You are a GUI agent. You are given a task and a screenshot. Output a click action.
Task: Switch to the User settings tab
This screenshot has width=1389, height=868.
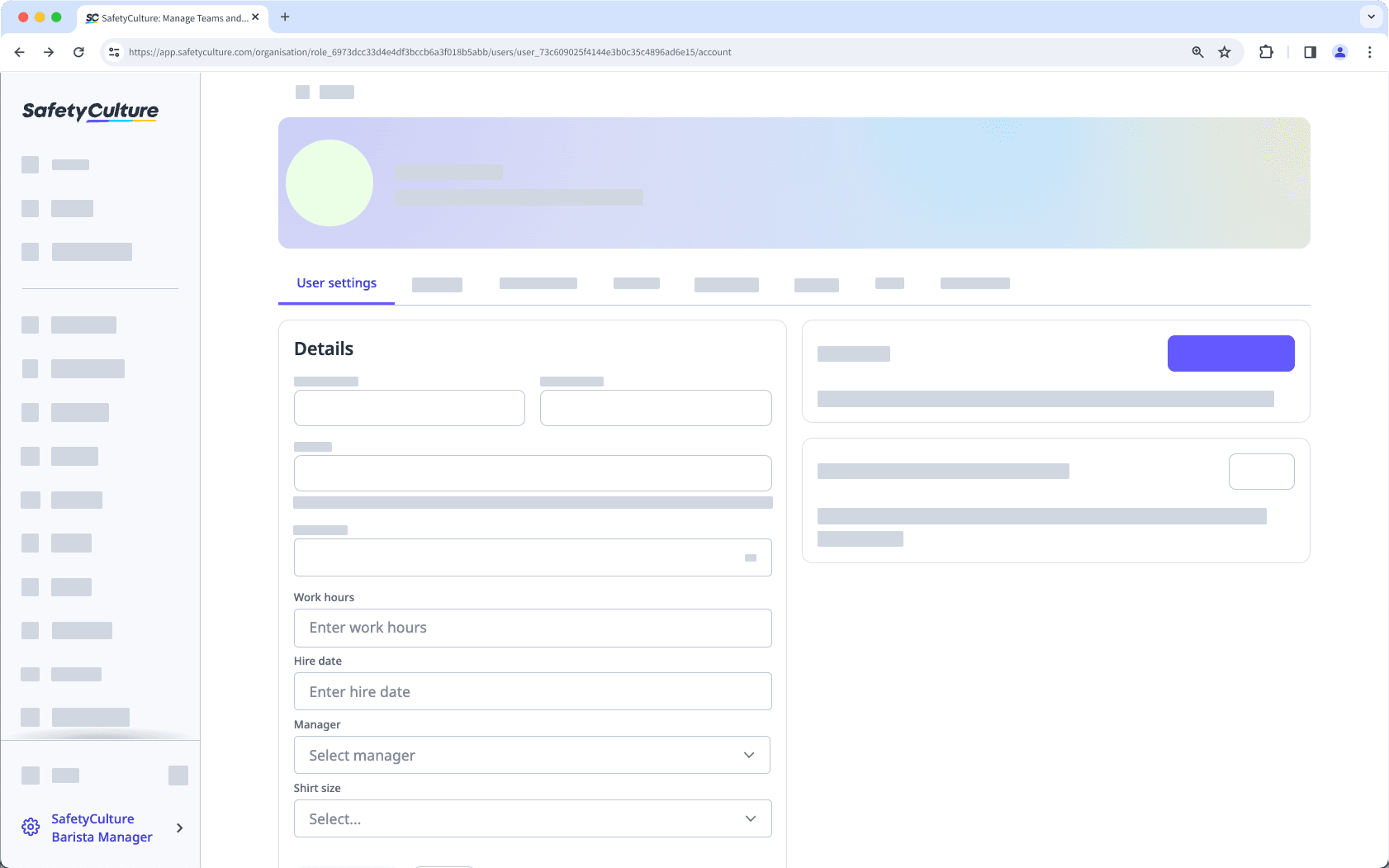click(x=336, y=282)
